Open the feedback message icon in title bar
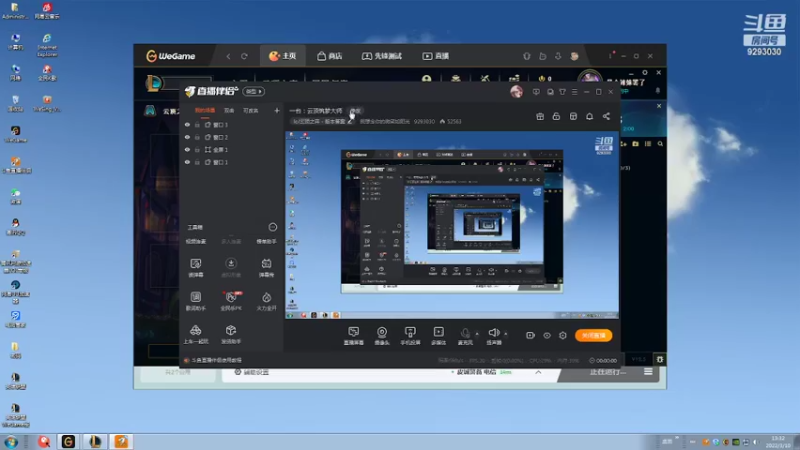The image size is (800, 450). [536, 92]
